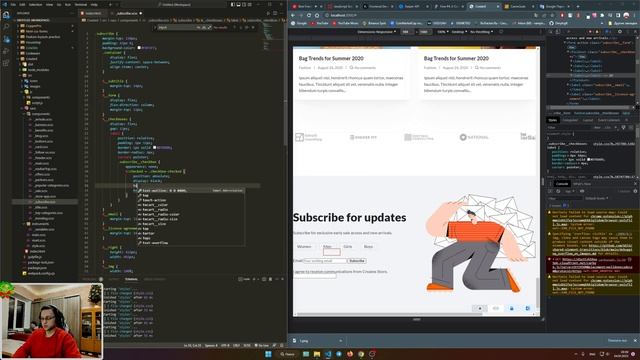Toggle :hov element state in Styles pane
Image resolution: width=640 pixels, height=360 pixels.
point(597,127)
